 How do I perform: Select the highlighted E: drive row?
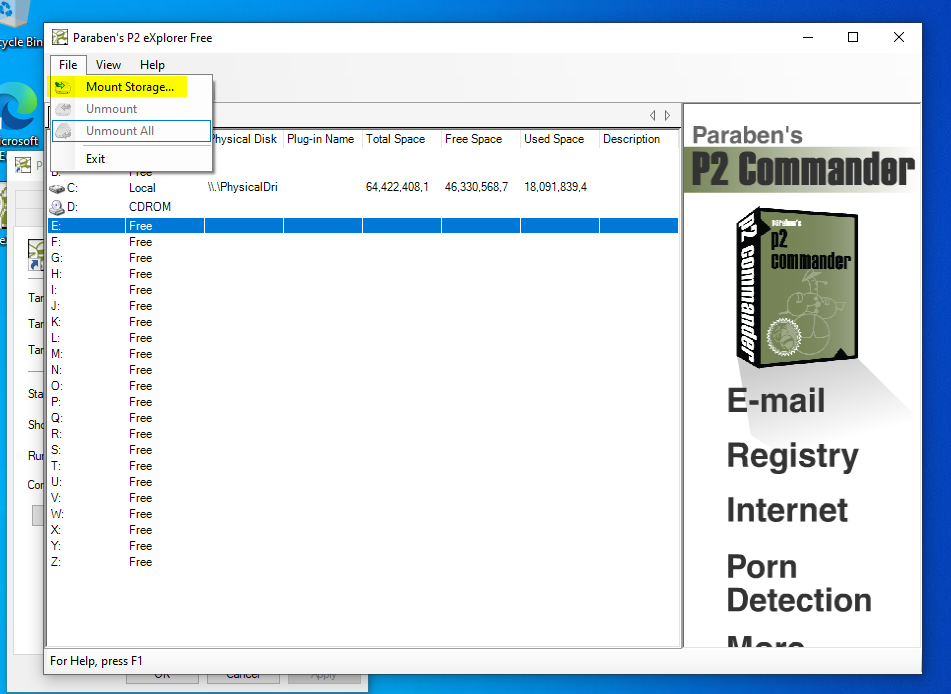[x=360, y=226]
